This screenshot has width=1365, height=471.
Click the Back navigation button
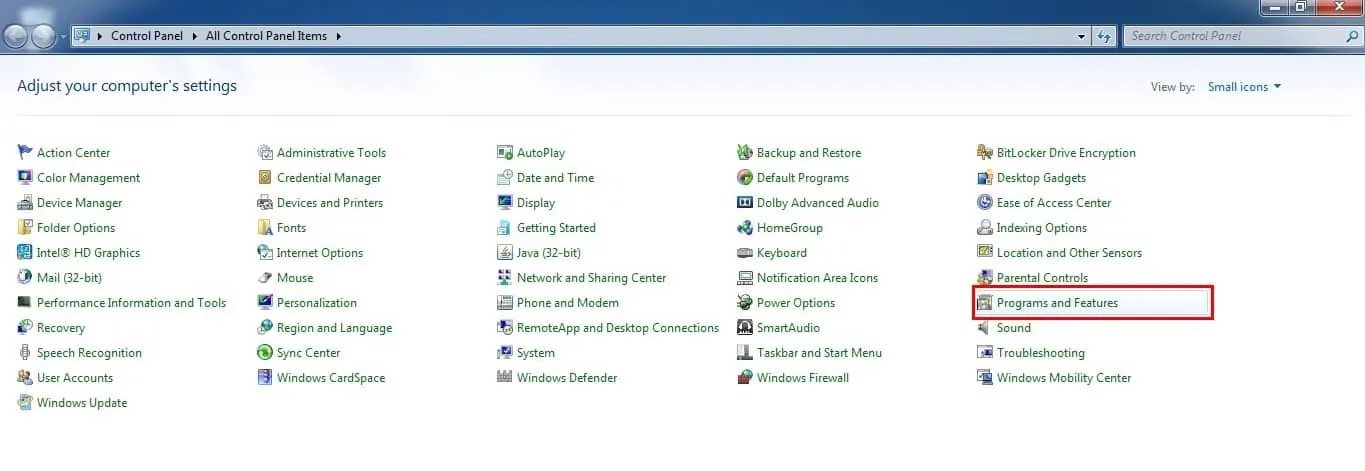point(17,36)
